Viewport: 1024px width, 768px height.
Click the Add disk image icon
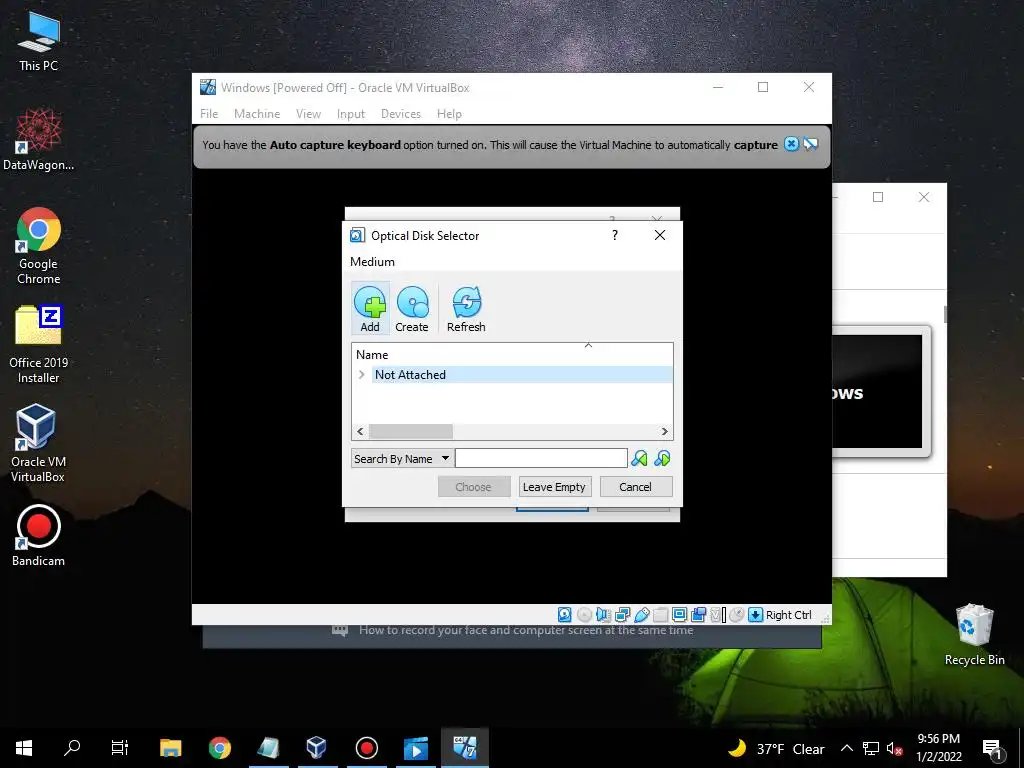point(370,309)
